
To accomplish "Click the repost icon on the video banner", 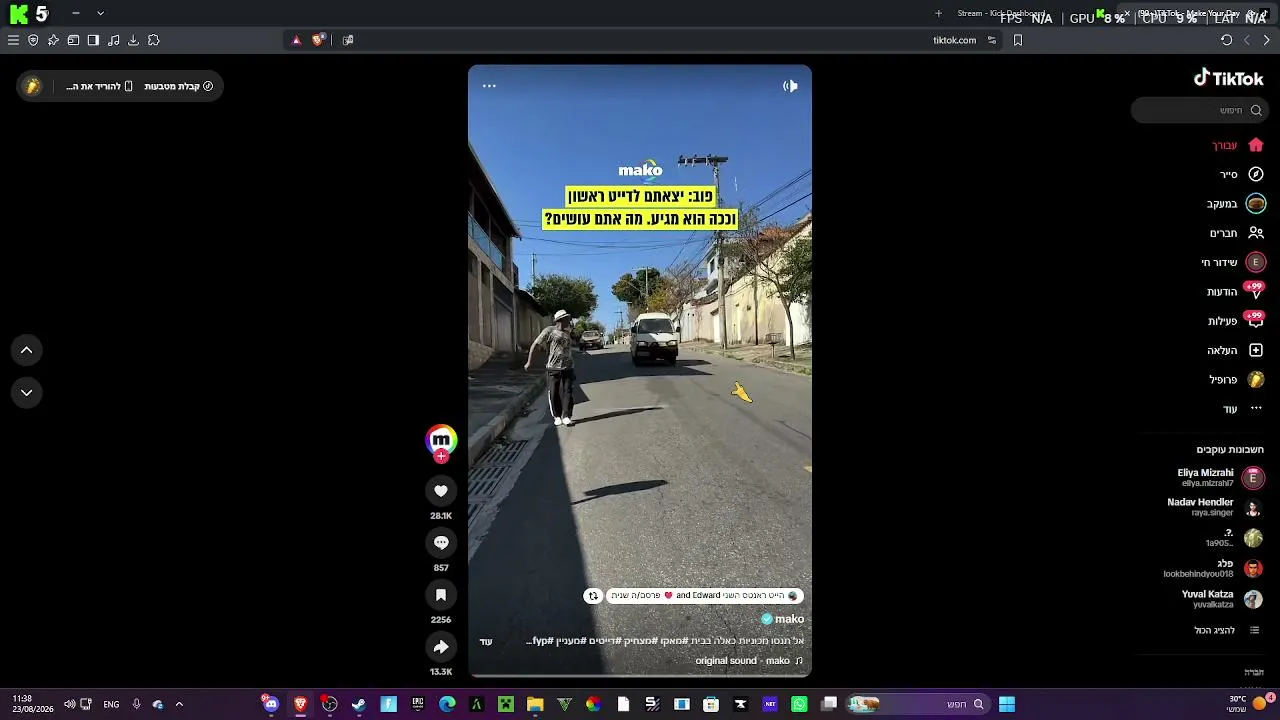I will [x=593, y=596].
